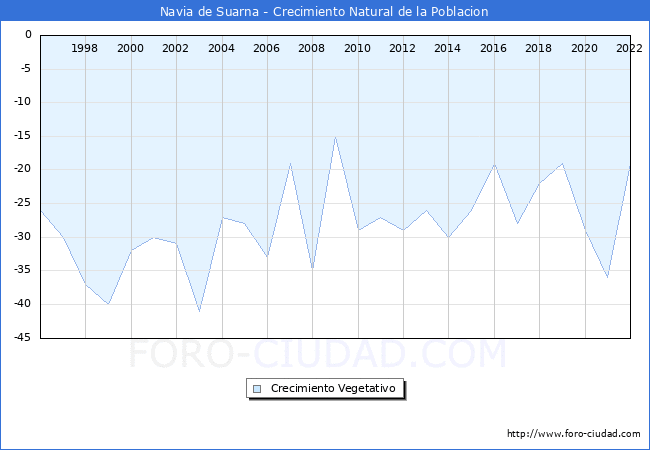This screenshot has width=650, height=450.
Task: Click the 'Crecimiento Vegetativo' legend label
Action: coord(333,388)
